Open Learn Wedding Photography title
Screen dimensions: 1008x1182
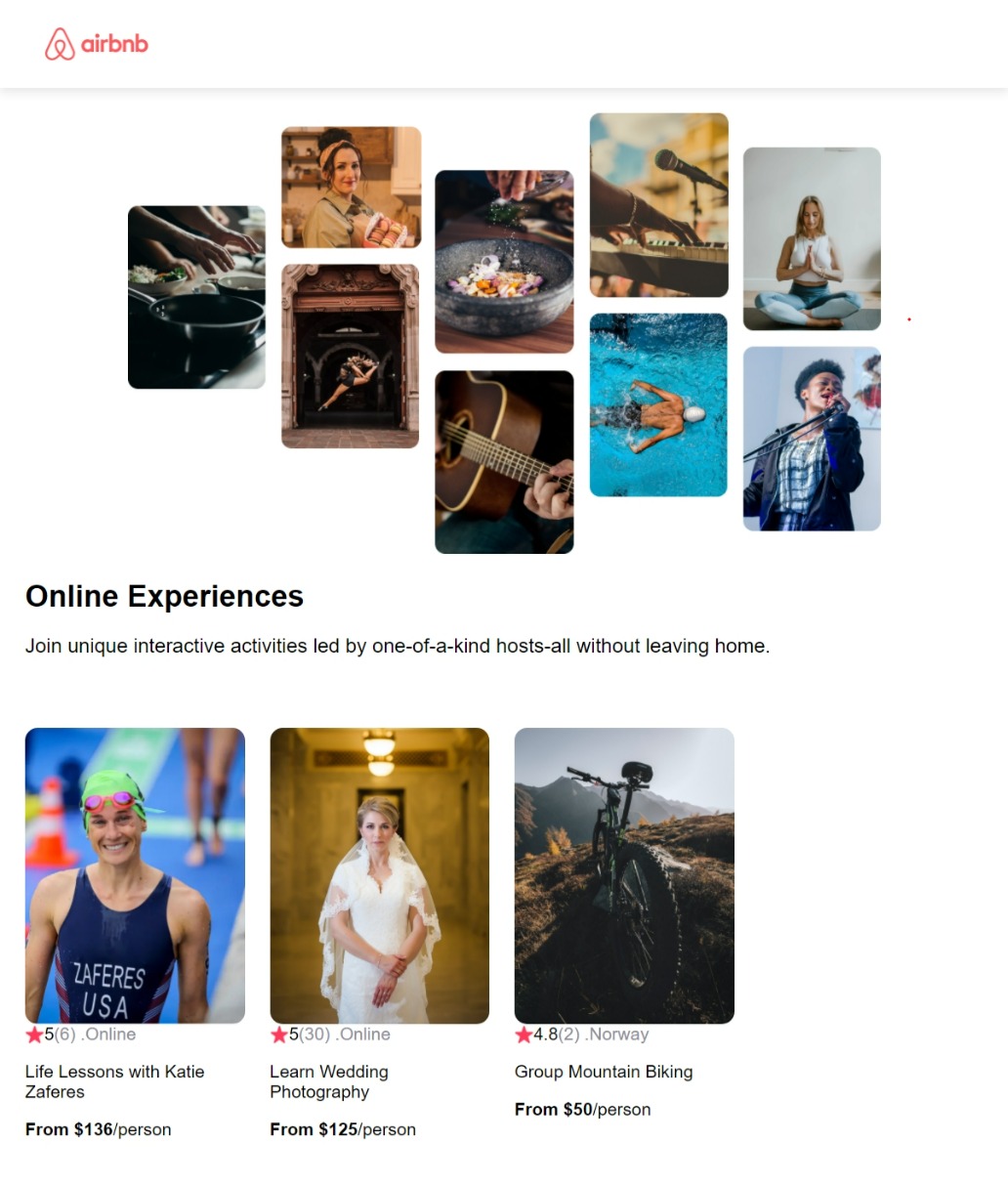coord(329,1081)
